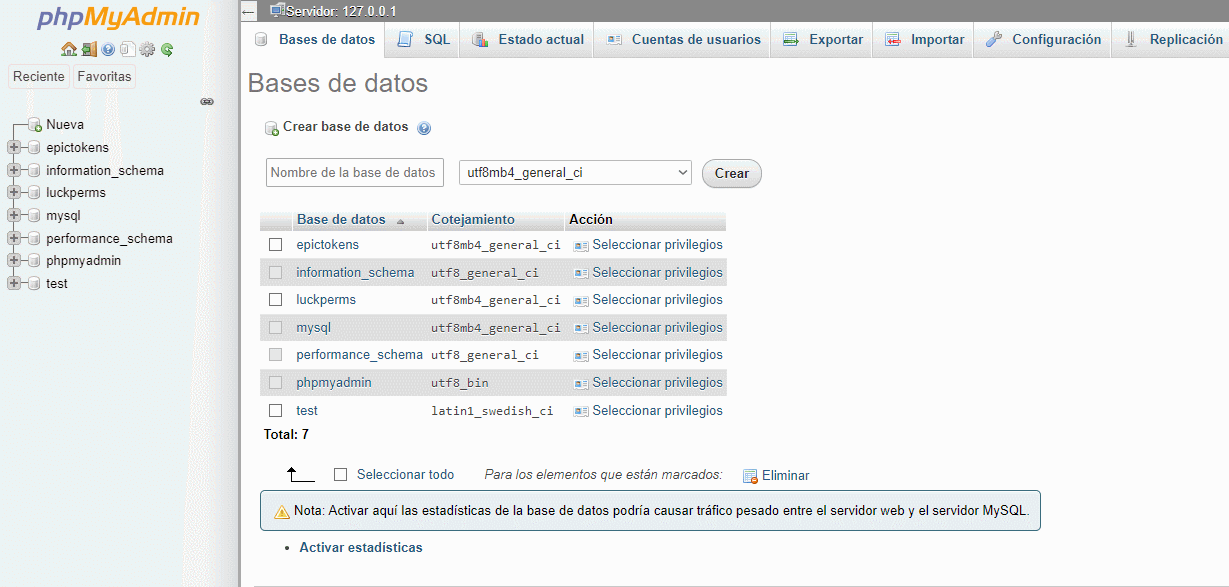Click the link chain icon in the sidebar
The image size is (1229, 587).
tap(207, 101)
